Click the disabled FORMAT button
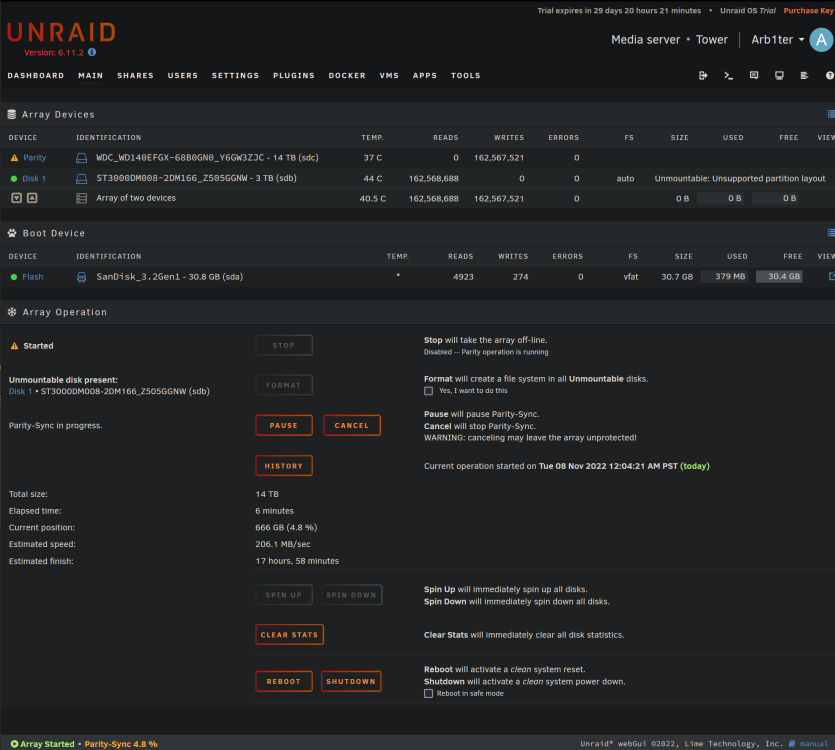The image size is (835, 750). coord(284,385)
